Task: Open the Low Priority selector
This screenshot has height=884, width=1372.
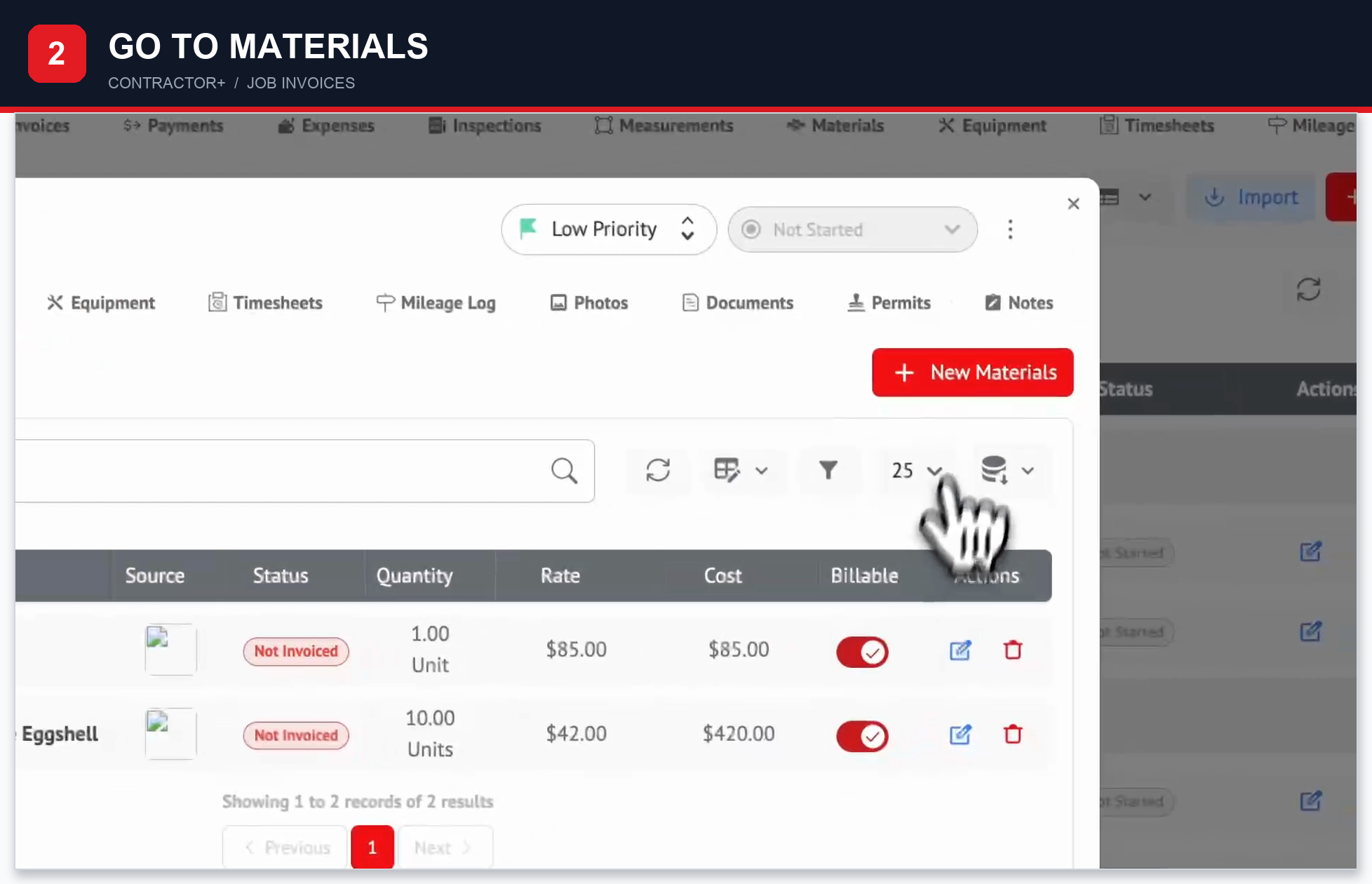Action: (608, 229)
